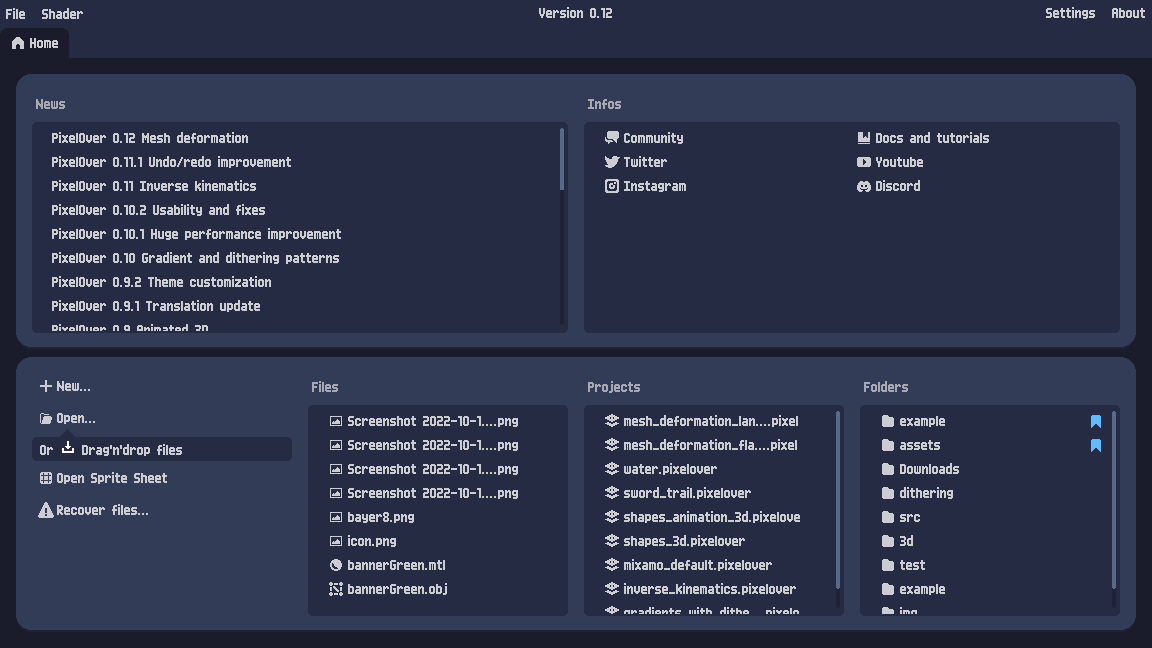1152x648 pixels.
Task: Click the Open... button
Action: (x=68, y=418)
